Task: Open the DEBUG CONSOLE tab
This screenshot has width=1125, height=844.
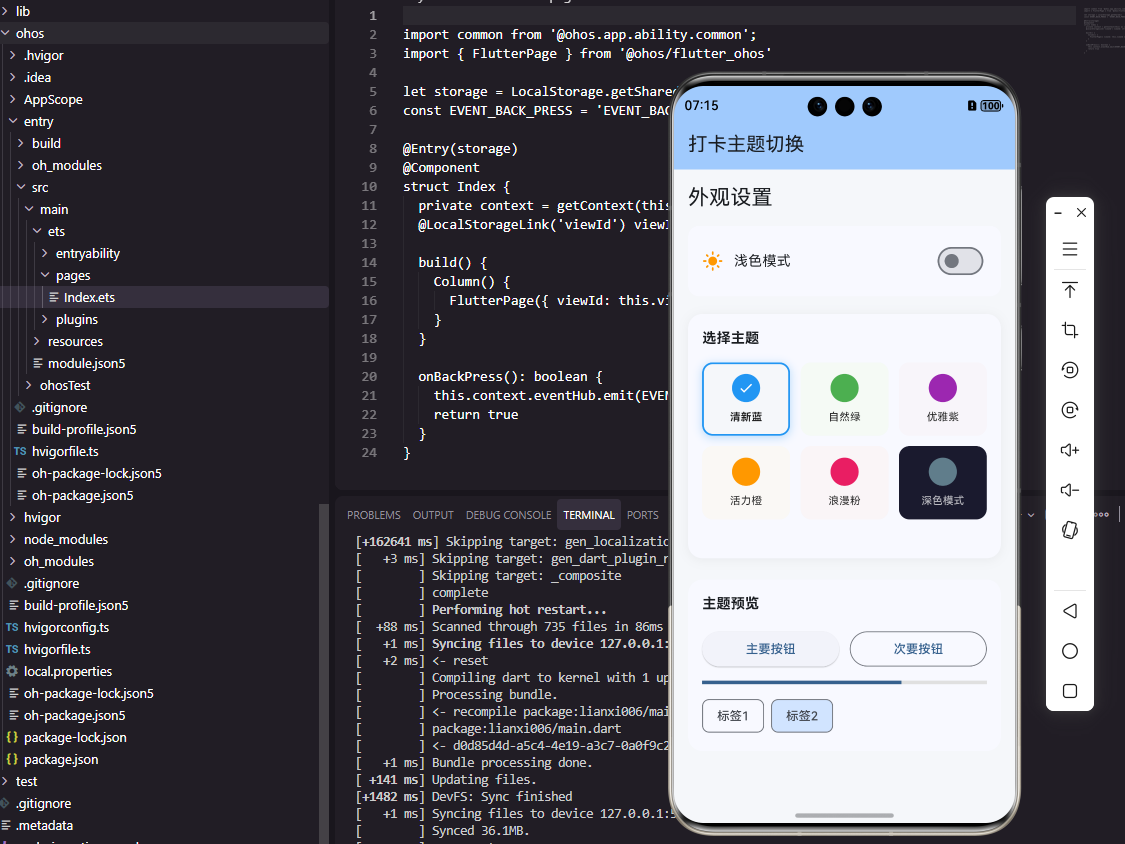Action: (x=508, y=515)
